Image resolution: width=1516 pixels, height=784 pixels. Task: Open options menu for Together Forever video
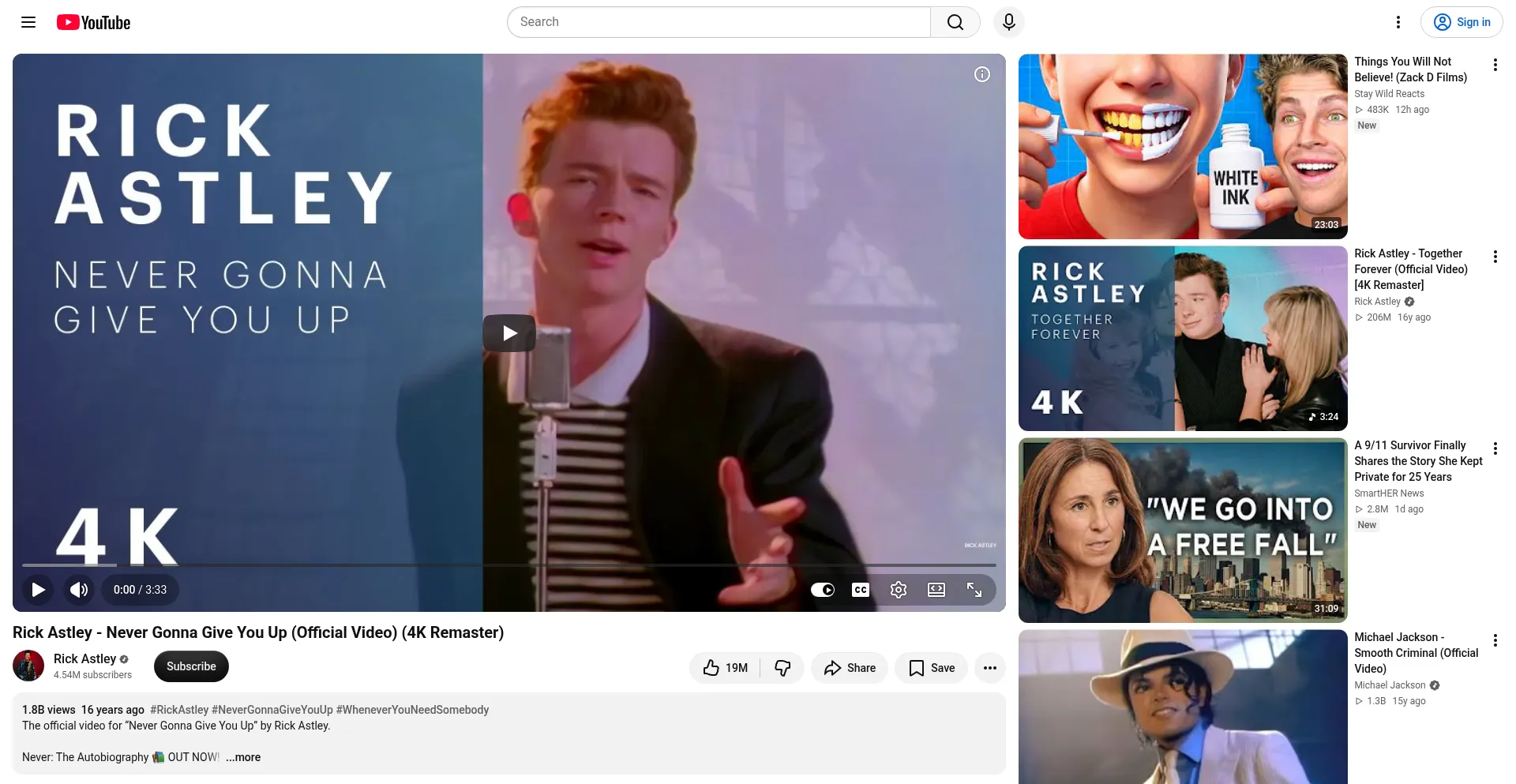[1495, 257]
